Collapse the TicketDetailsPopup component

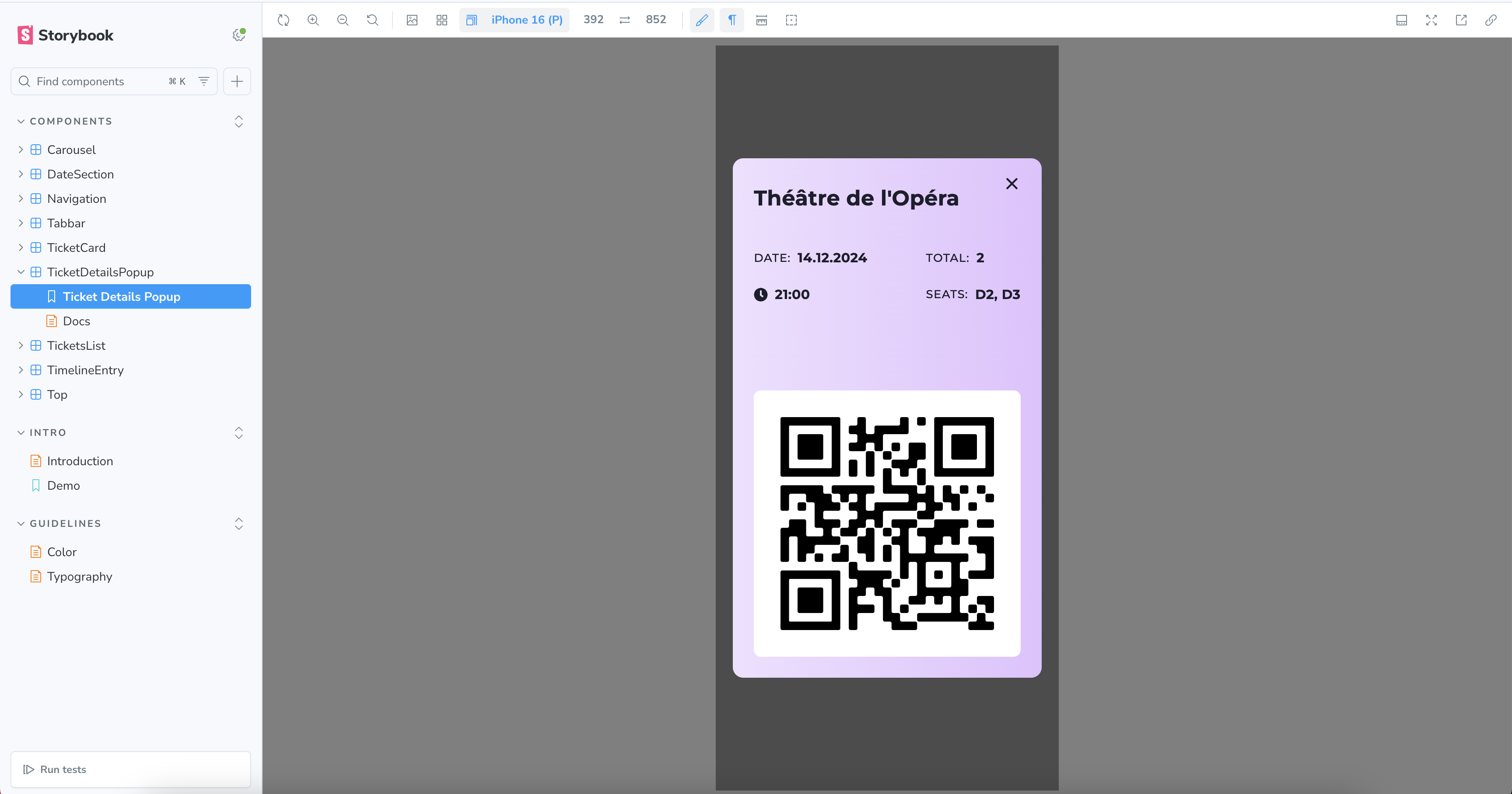point(21,272)
